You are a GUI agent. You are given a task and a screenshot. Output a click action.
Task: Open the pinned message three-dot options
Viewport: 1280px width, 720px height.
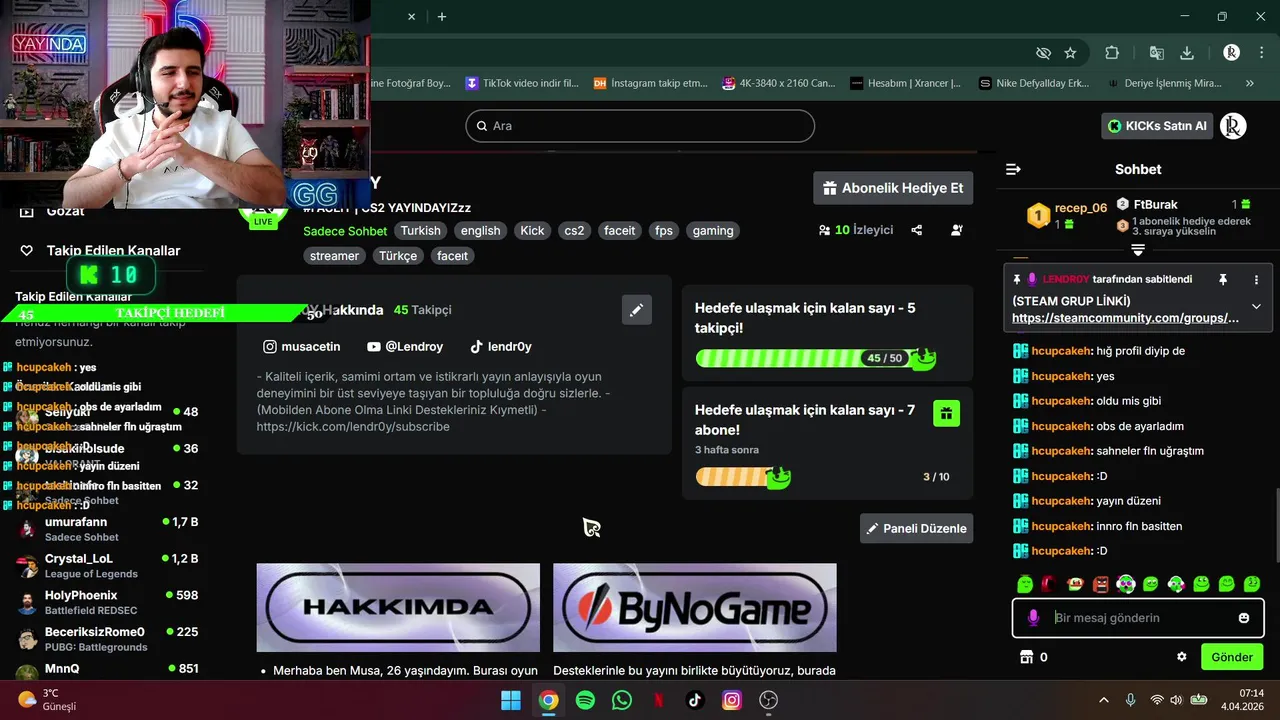point(1256,280)
